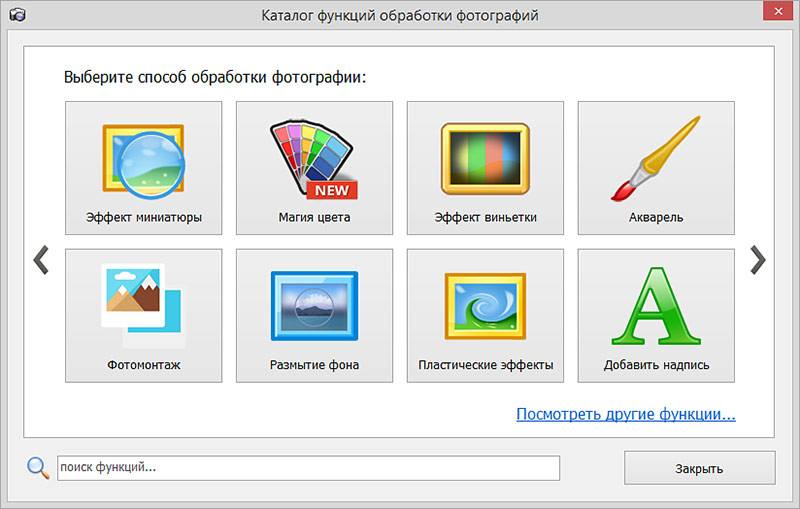Click the magnifying glass search icon
This screenshot has width=800, height=509.
point(38,468)
